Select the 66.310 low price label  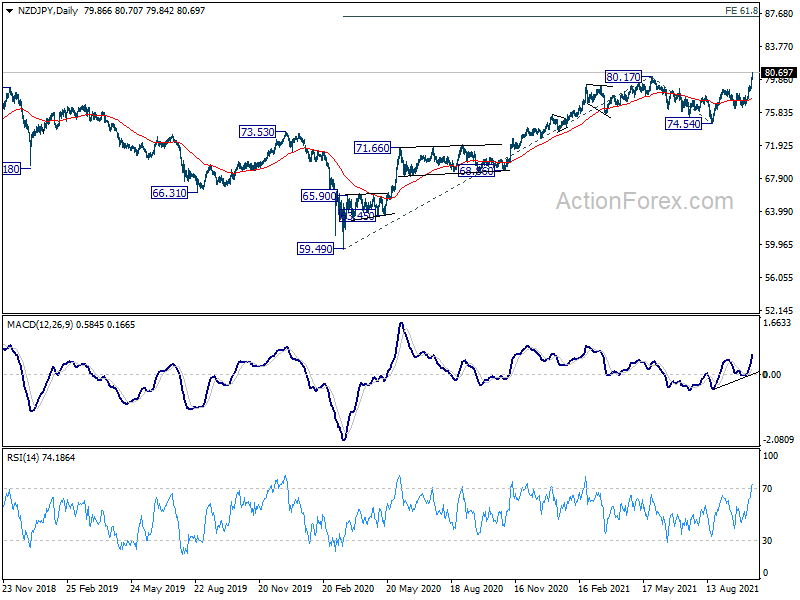point(169,192)
